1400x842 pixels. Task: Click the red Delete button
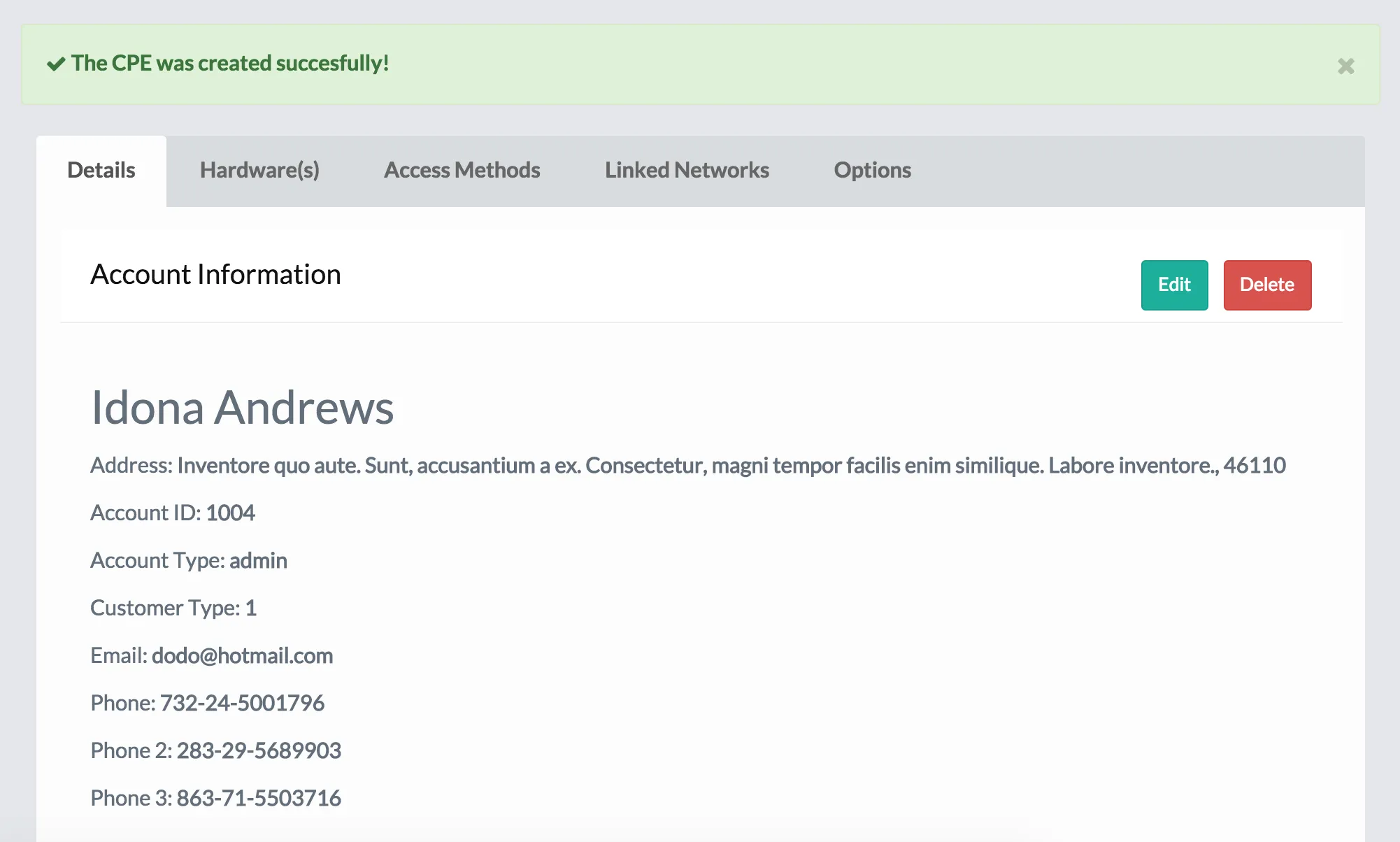point(1266,285)
